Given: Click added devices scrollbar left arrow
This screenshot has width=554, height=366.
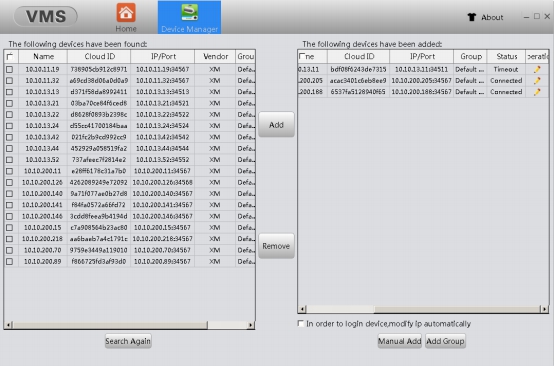Looking at the screenshot, I should (x=302, y=309).
